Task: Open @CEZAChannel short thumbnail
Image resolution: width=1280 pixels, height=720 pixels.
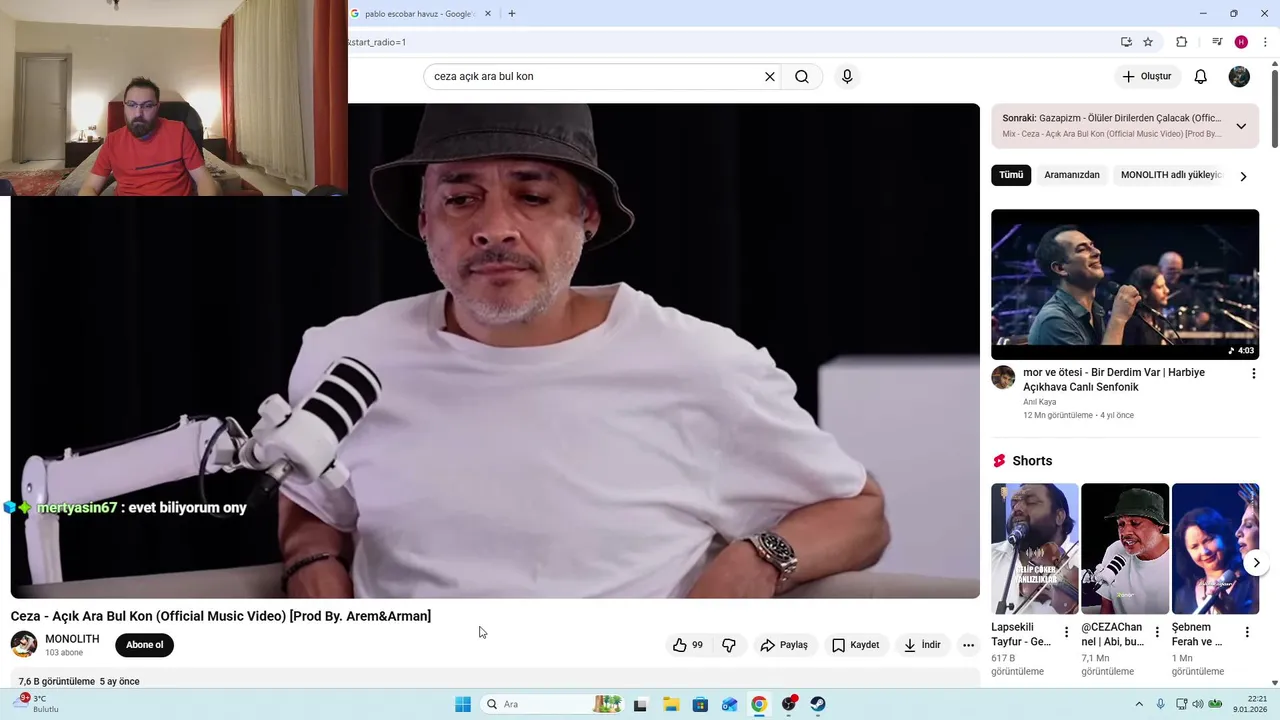Action: [1125, 549]
